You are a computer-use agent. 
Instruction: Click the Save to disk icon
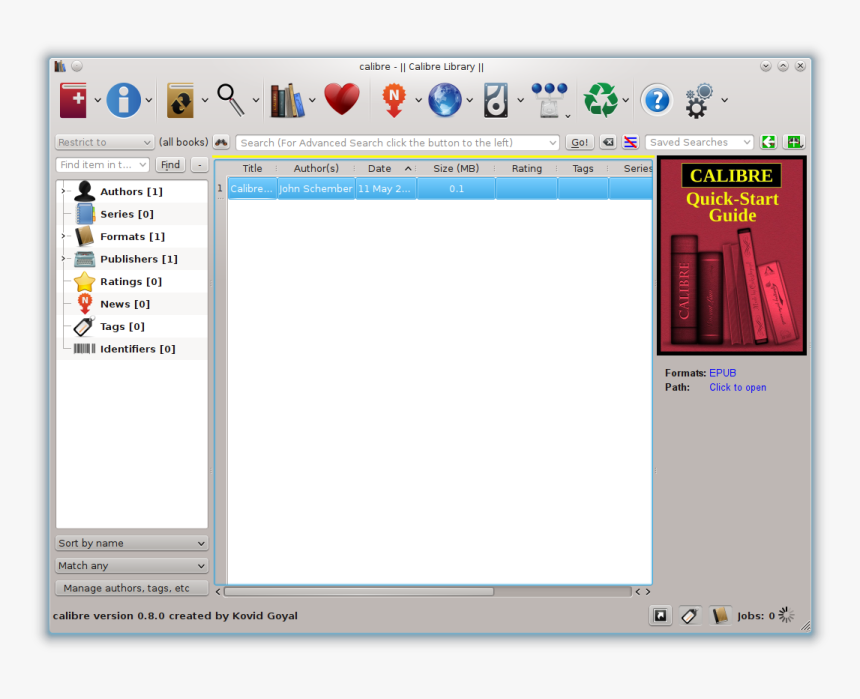496,100
